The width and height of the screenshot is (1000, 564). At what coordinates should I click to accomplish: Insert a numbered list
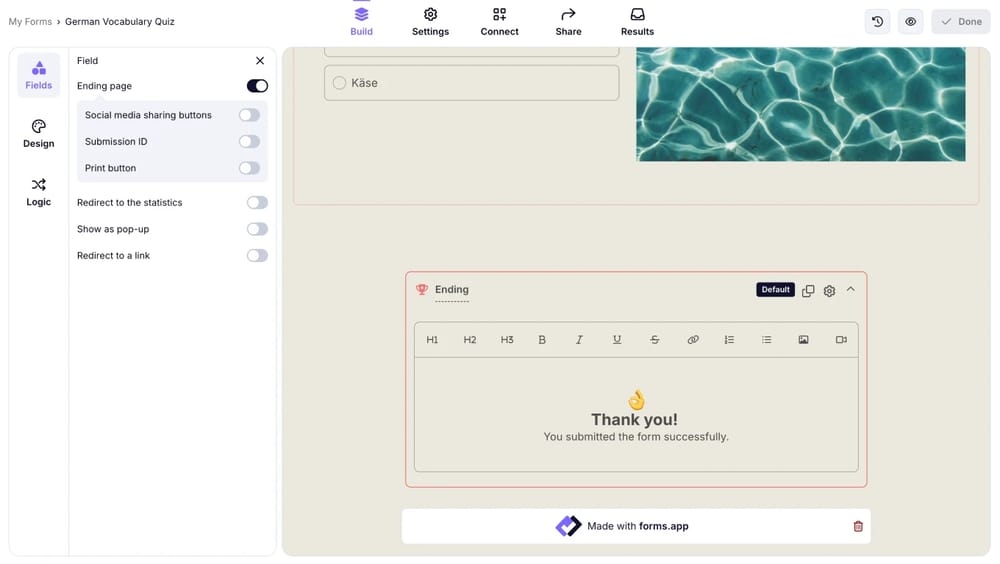pyautogui.click(x=729, y=340)
